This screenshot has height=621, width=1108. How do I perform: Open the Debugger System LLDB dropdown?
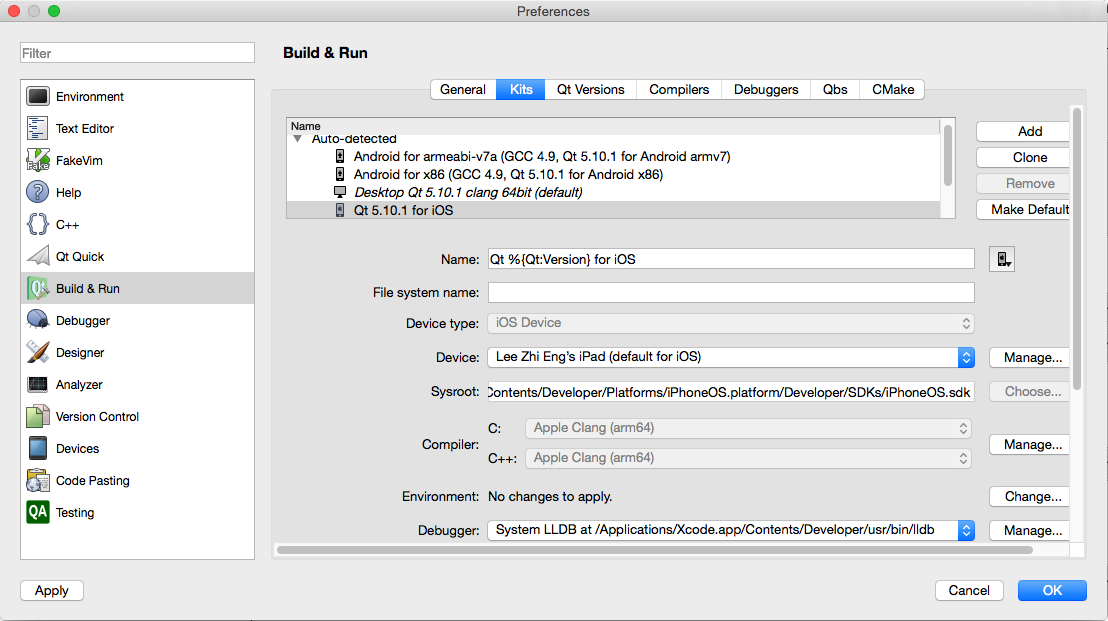[x=731, y=530]
